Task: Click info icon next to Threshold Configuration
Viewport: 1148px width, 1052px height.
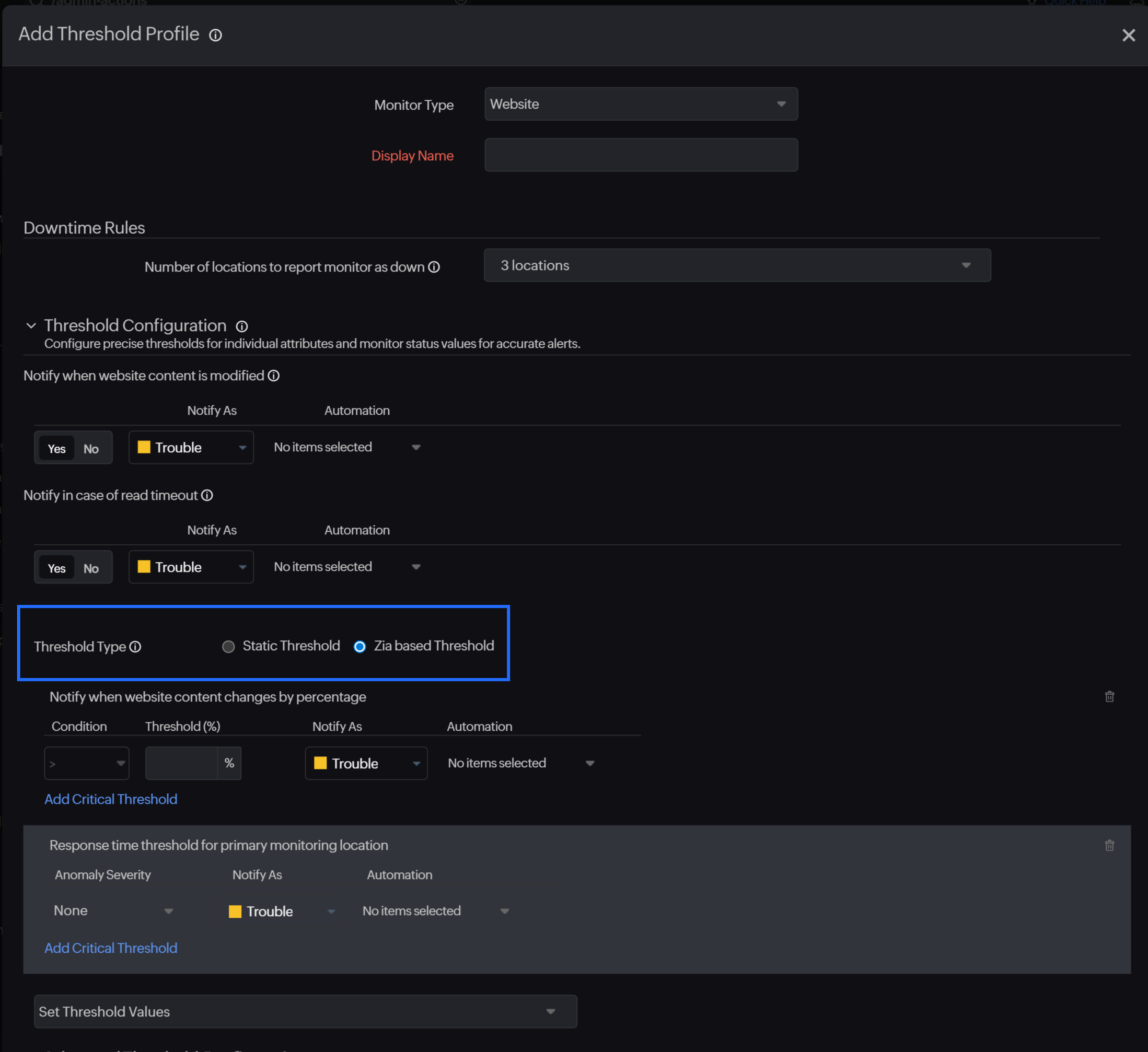Action: pyautogui.click(x=242, y=326)
